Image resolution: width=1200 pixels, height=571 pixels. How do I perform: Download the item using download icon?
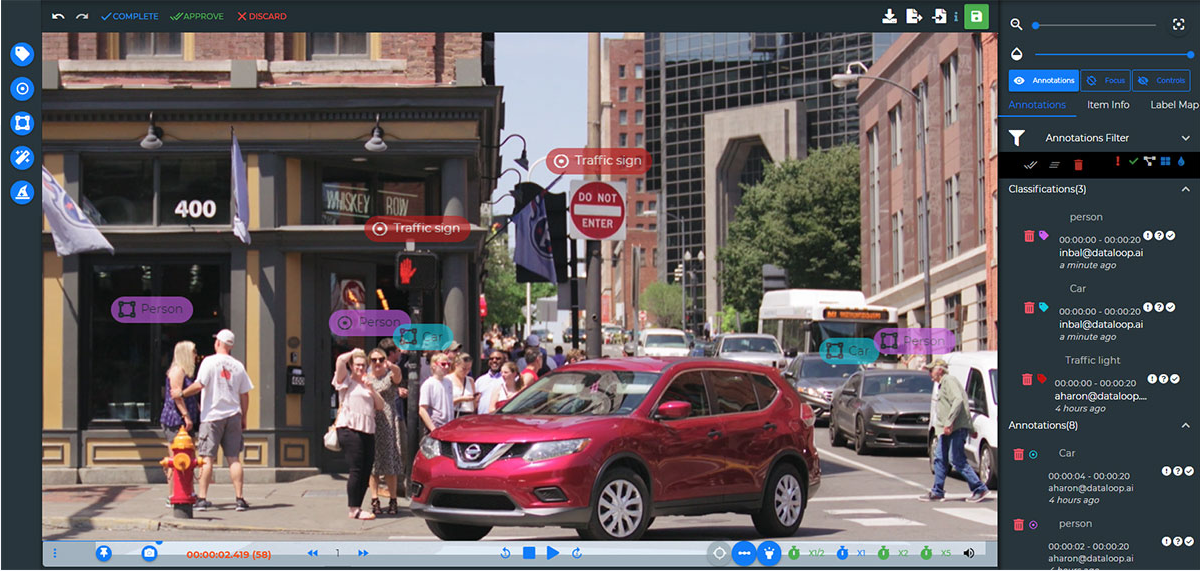click(889, 16)
